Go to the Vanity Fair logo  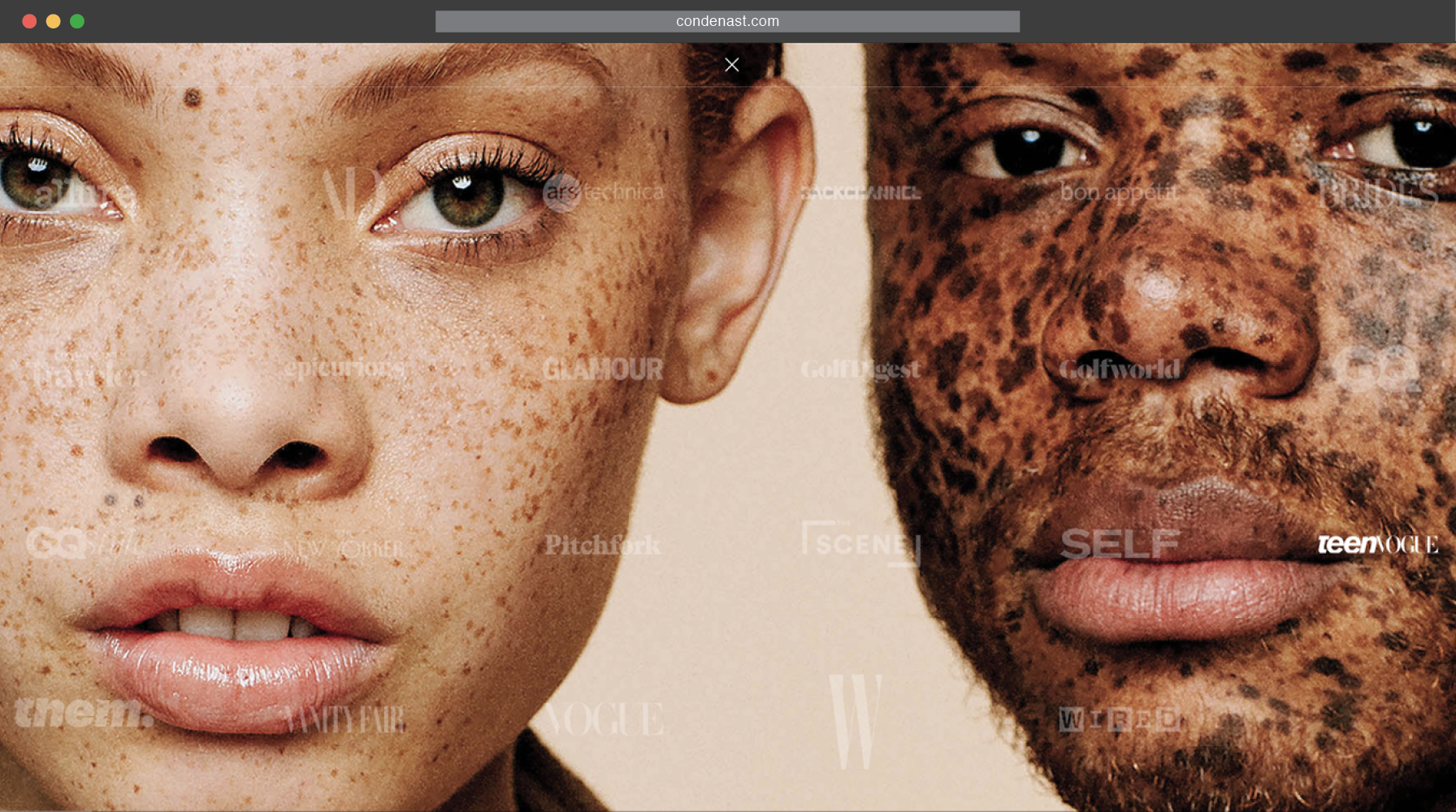coord(344,719)
